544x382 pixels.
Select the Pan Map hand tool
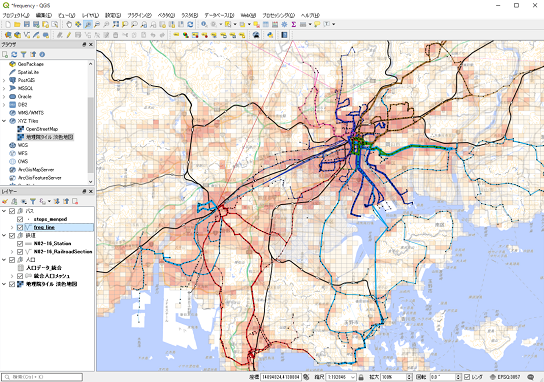click(69, 24)
